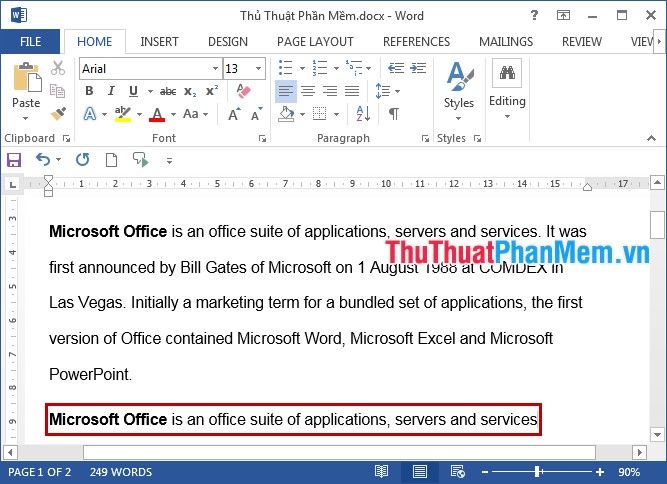Viewport: 667px width, 484px height.
Task: Click the Redo icon in quick toolbar
Action: [x=83, y=160]
